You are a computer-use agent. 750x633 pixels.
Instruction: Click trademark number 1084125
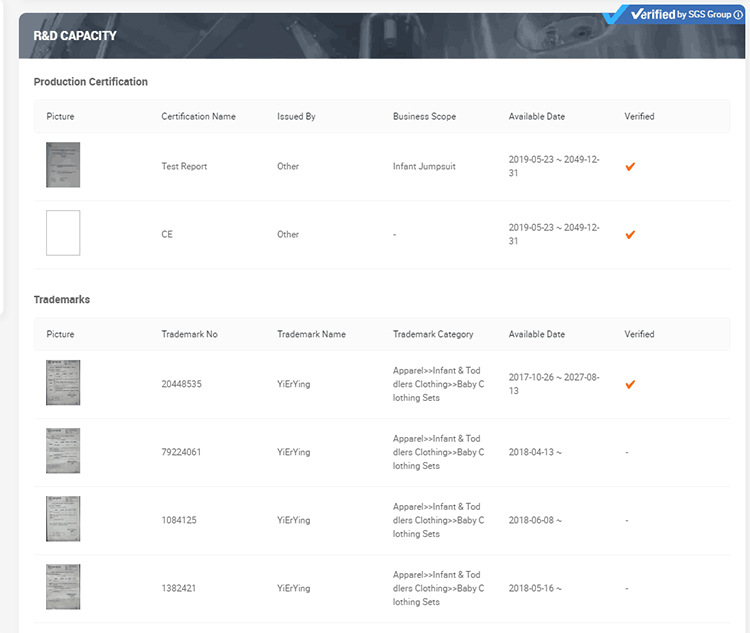coord(179,520)
